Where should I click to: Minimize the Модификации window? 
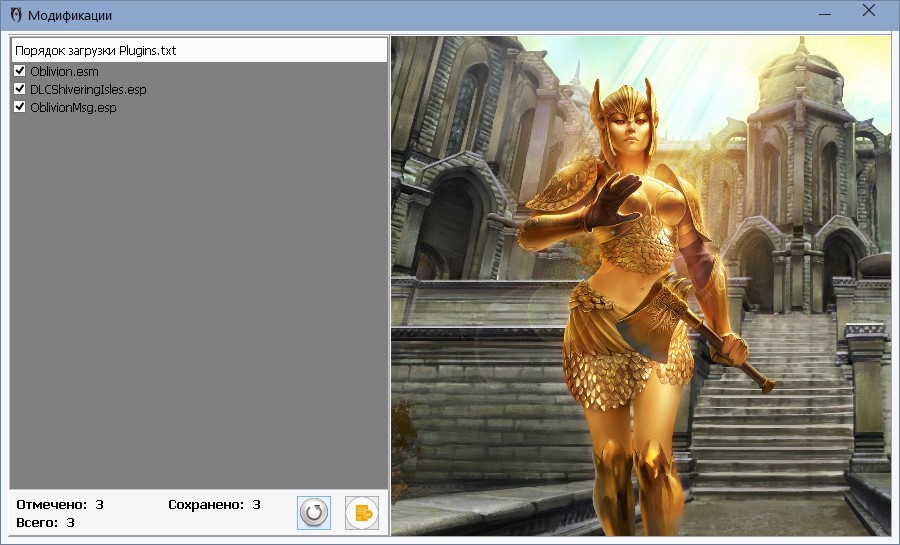826,14
